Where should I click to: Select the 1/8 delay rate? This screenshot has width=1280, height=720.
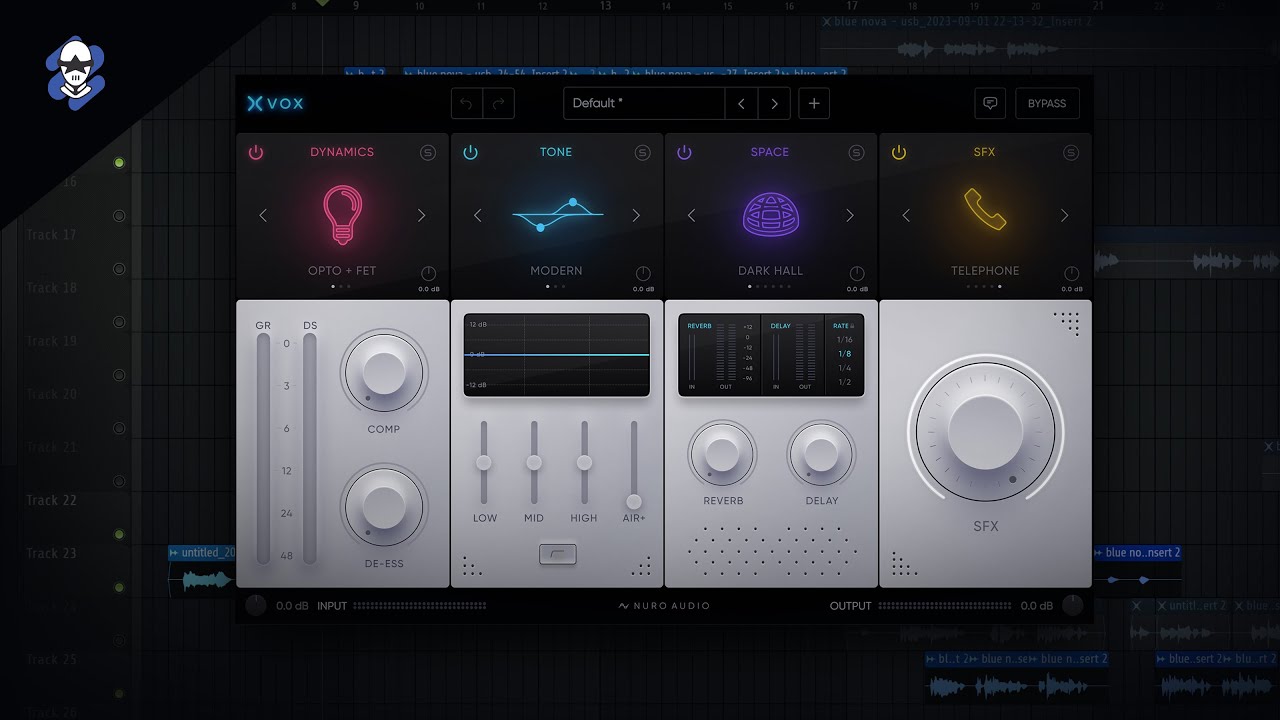pos(844,354)
